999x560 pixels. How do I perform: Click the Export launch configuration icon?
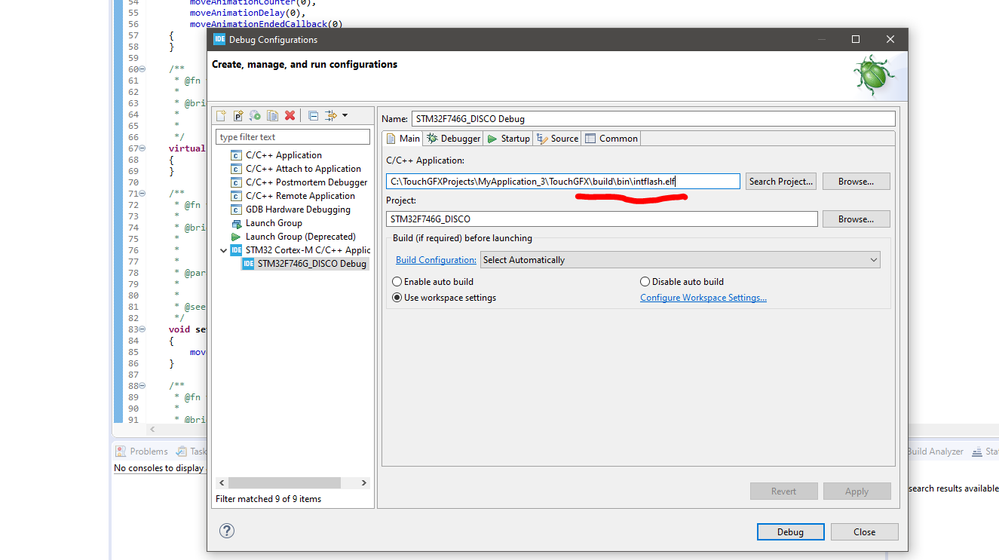pyautogui.click(x=255, y=115)
